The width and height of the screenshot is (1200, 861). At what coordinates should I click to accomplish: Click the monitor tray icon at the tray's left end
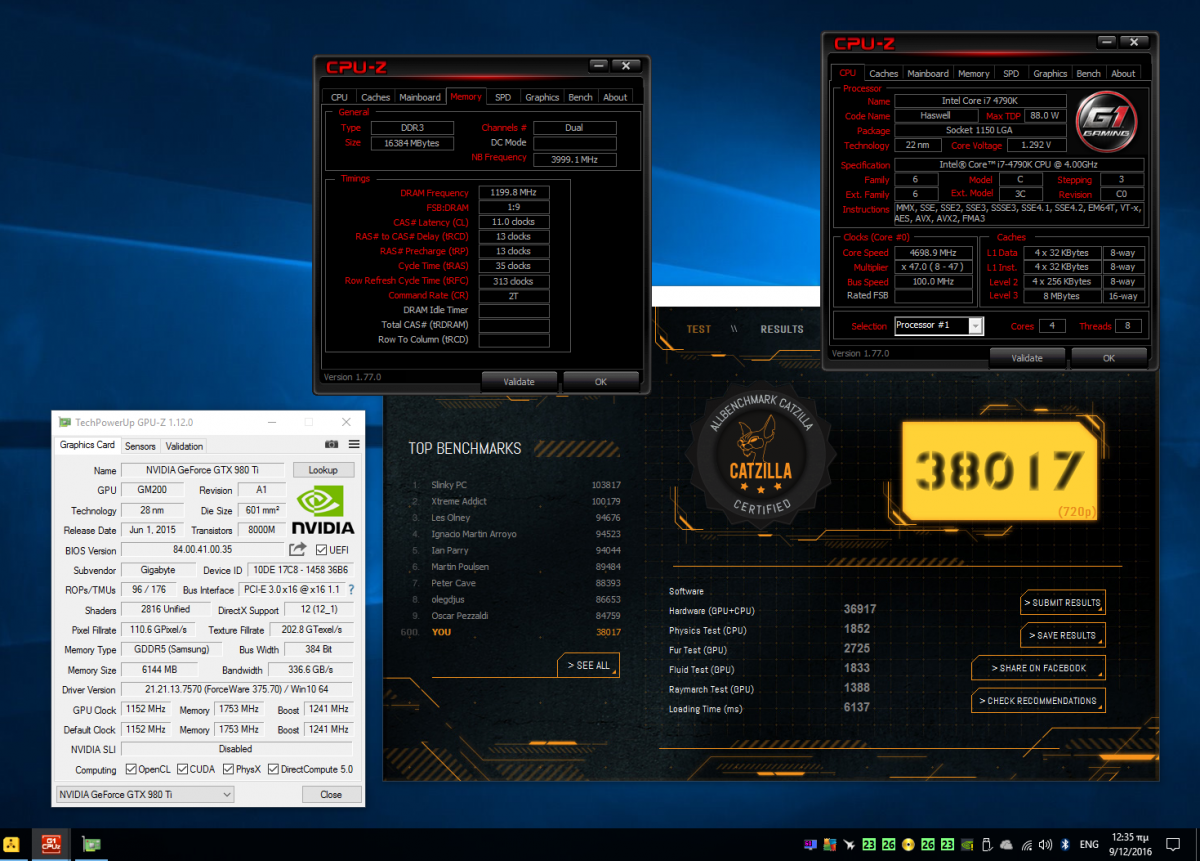810,845
